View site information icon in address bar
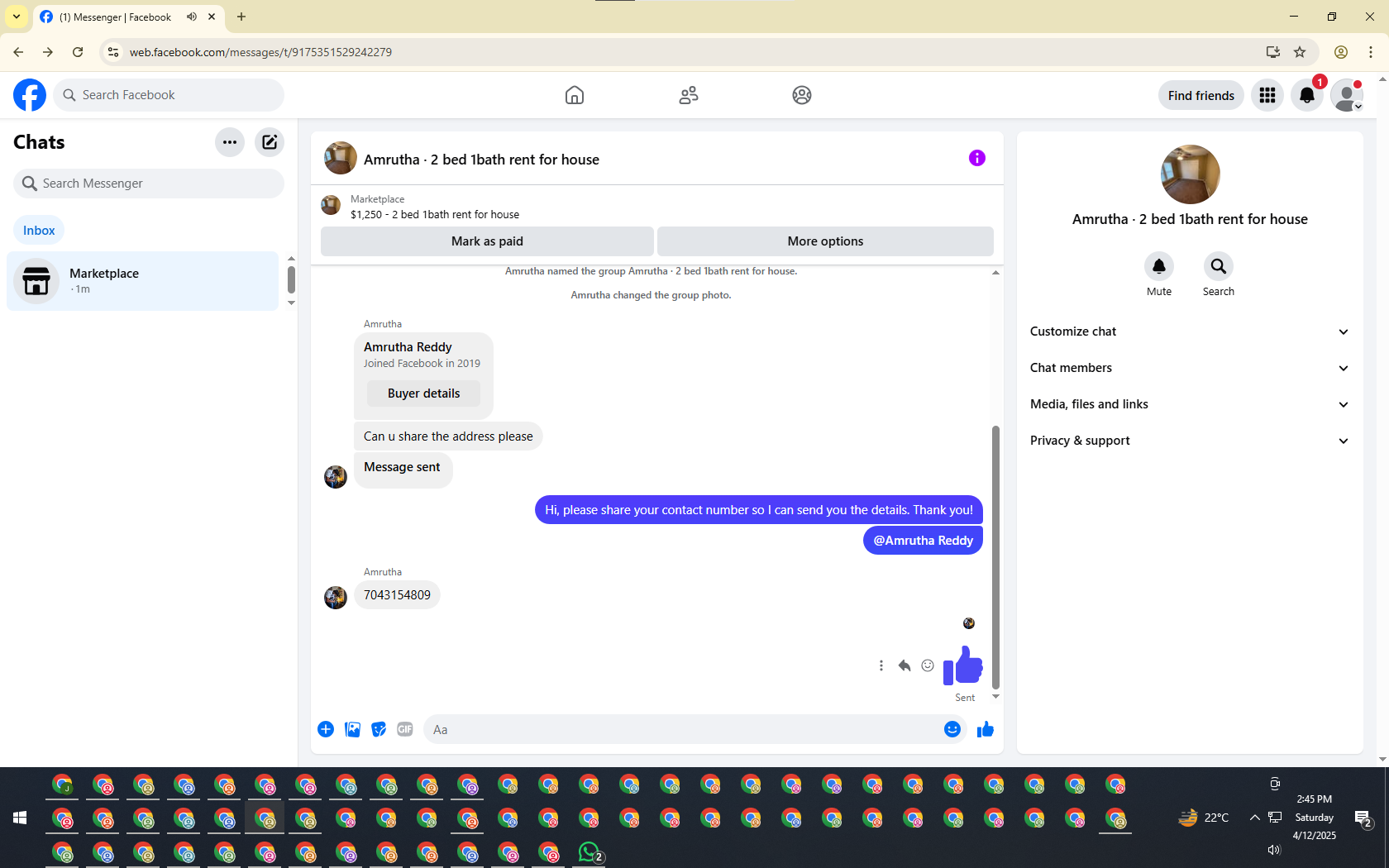The height and width of the screenshot is (868, 1389). 113,52
